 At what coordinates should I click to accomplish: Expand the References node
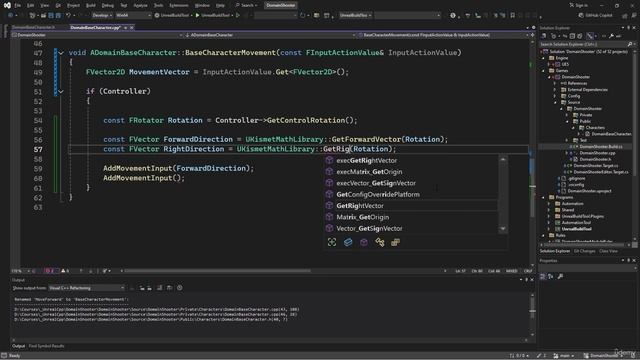click(555, 83)
